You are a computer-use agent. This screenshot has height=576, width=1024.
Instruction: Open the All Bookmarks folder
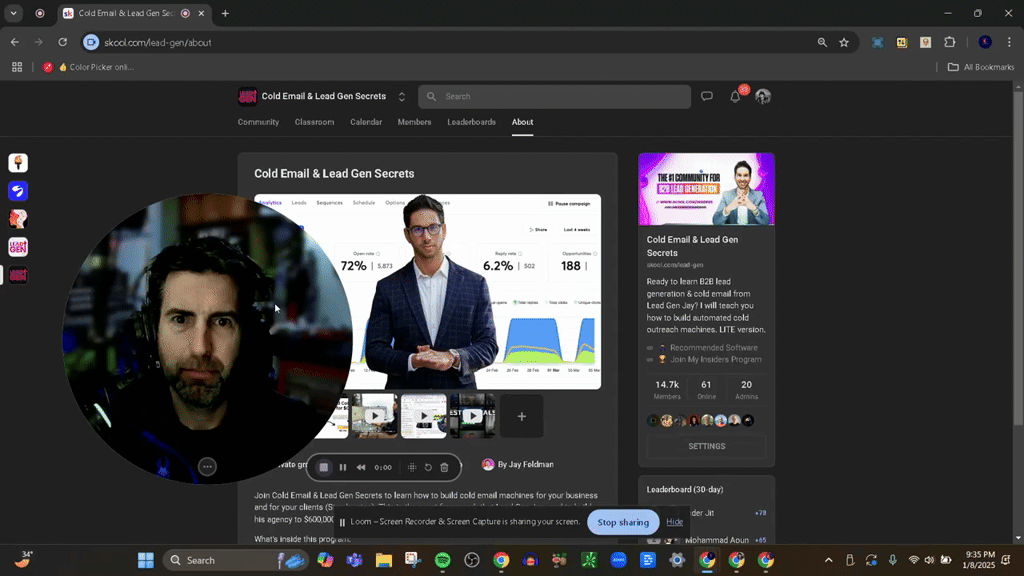(x=981, y=67)
